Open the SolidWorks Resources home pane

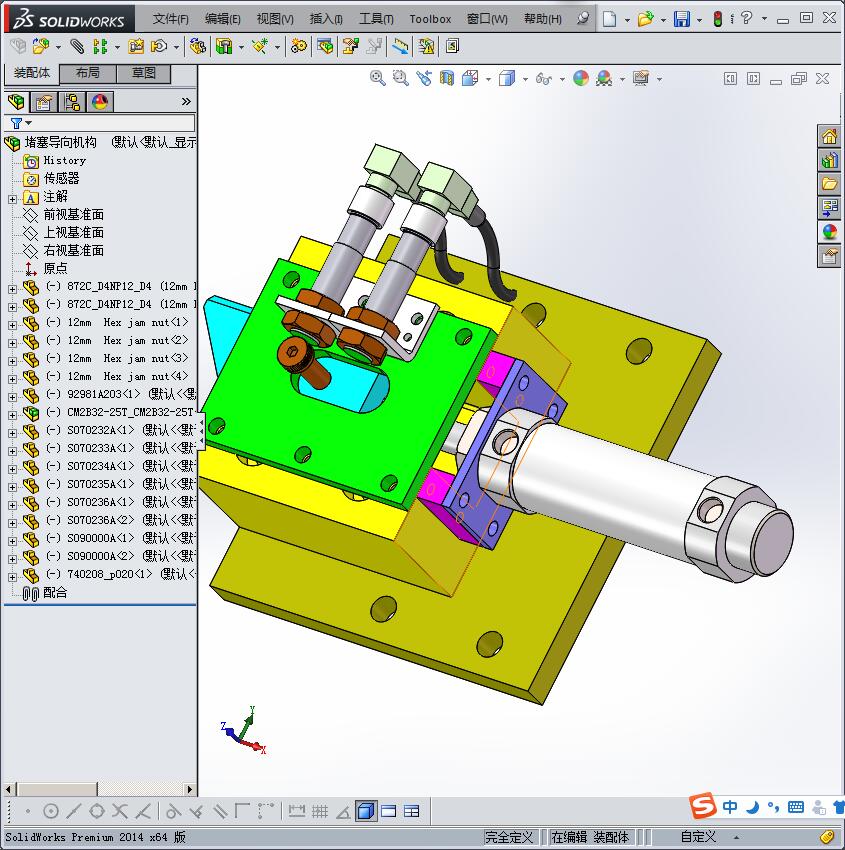point(829,136)
